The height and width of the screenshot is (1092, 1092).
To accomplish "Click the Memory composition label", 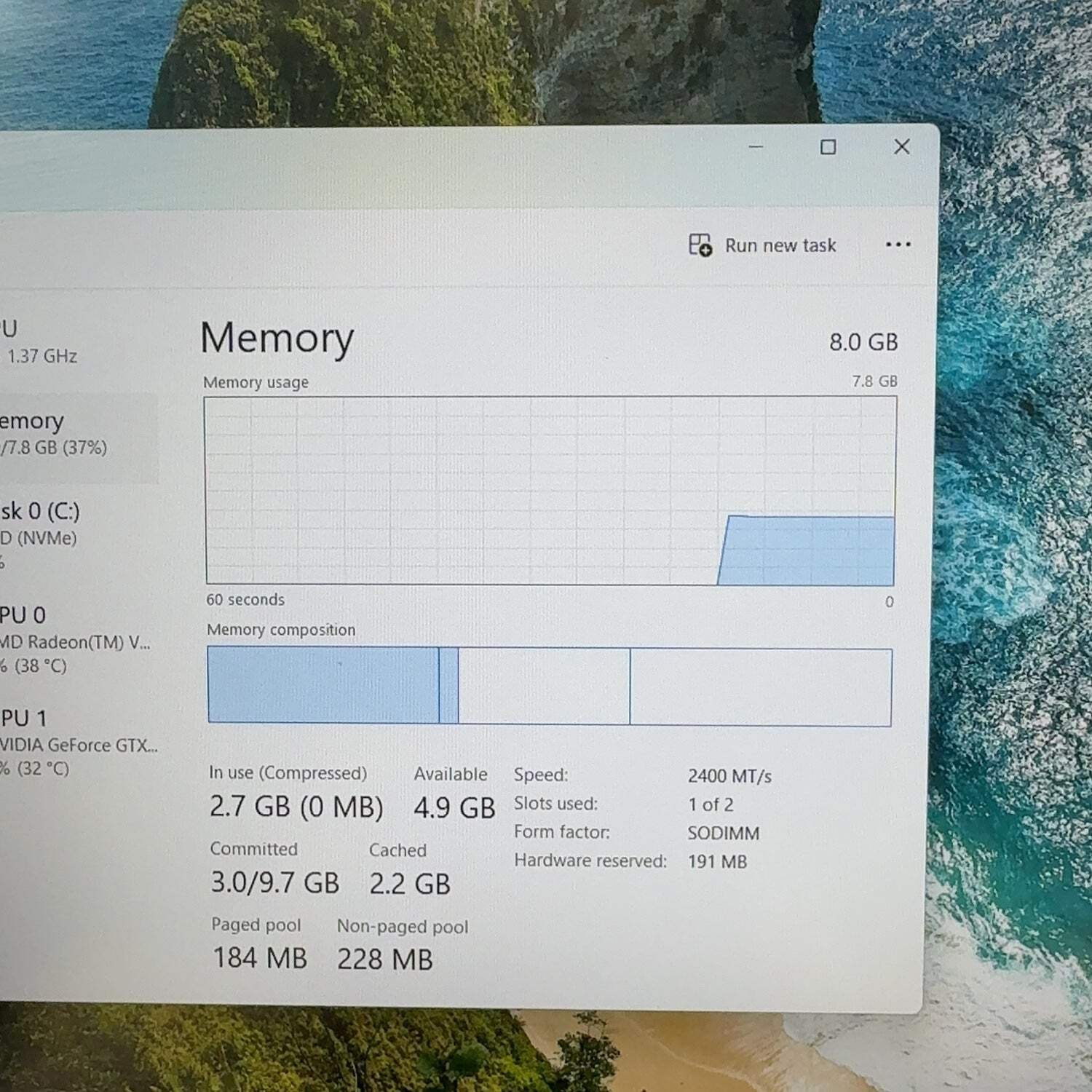I will pos(281,630).
